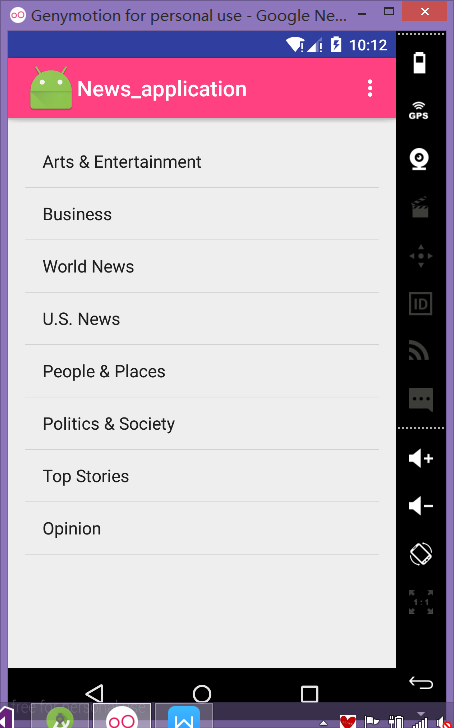Tap the Android home circle button

tap(202, 694)
